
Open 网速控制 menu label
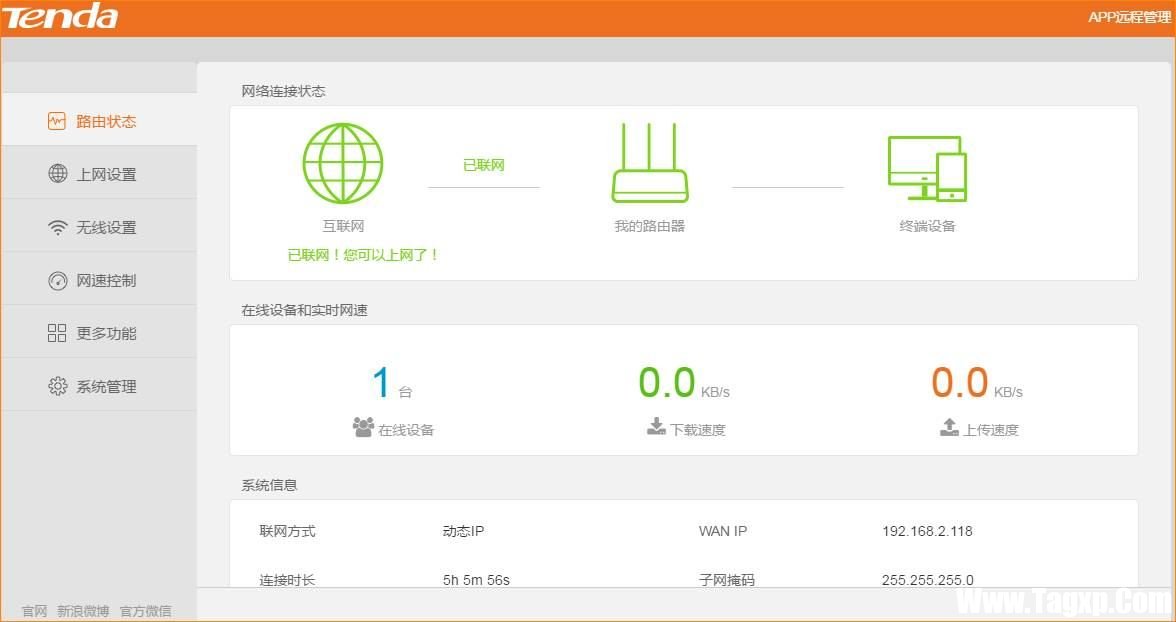click(x=106, y=281)
